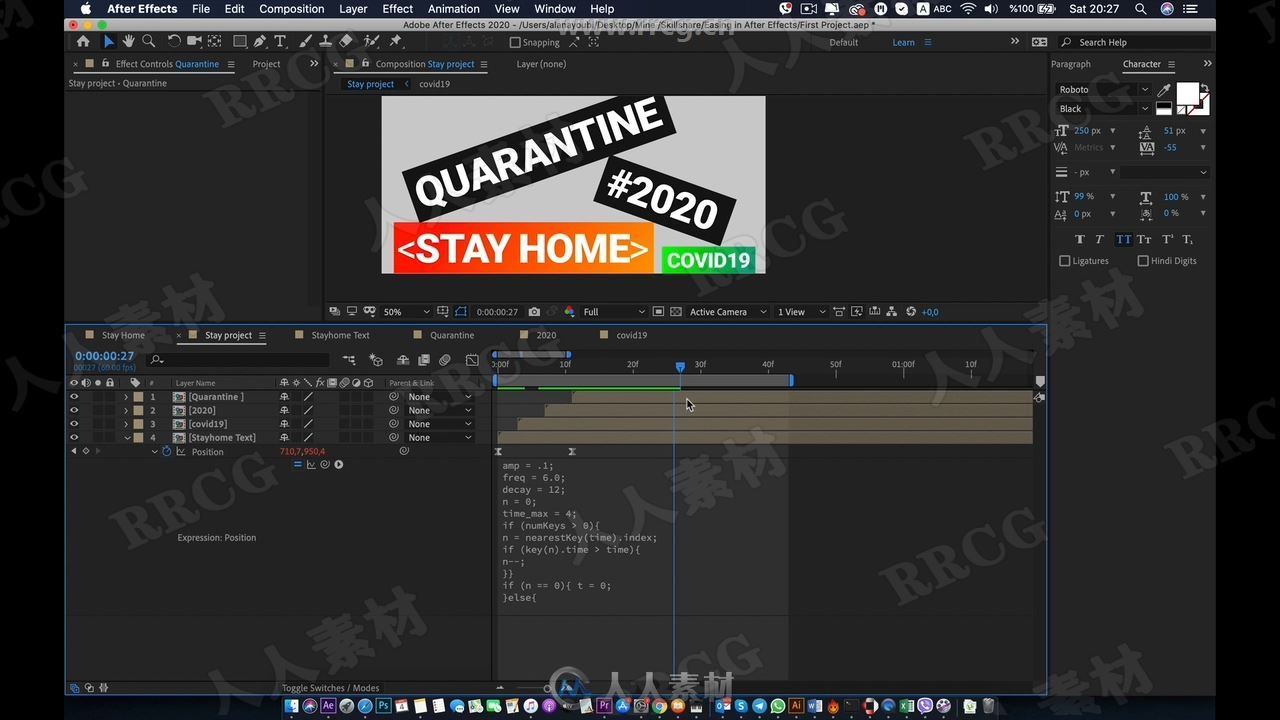
Task: Open the Composition menu
Action: point(291,9)
